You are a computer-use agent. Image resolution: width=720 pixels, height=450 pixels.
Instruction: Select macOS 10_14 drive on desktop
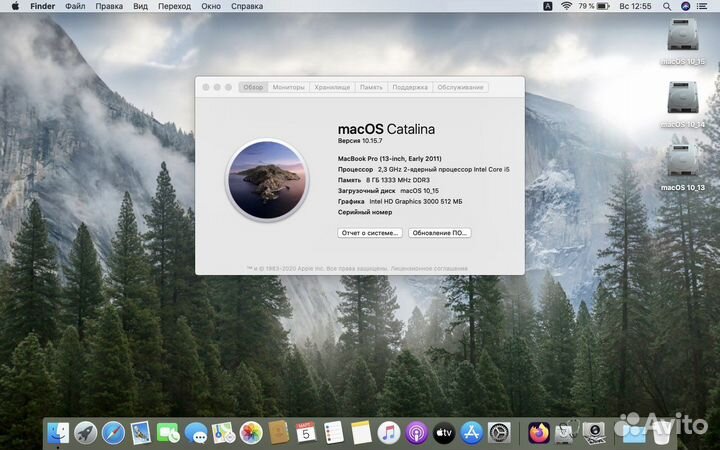683,104
